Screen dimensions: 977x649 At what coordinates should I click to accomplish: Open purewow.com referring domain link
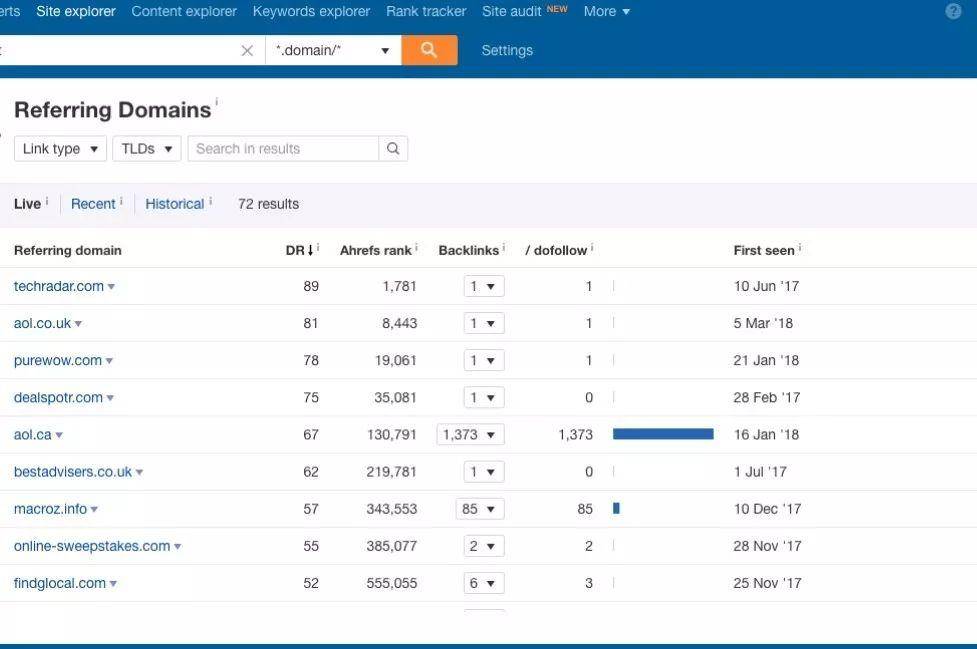click(58, 361)
